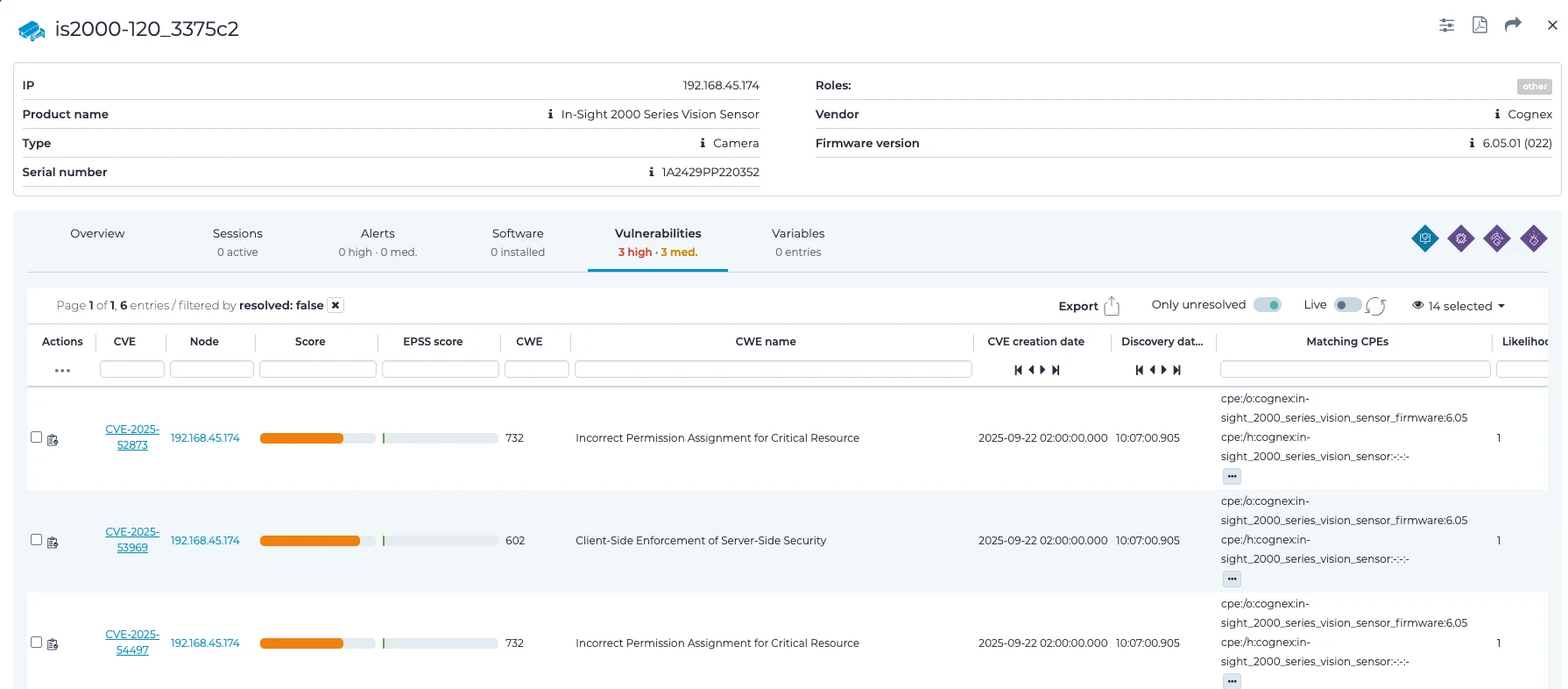Expand more CPEs for CVE-2025-54497 row
Viewport: 1568px width, 689px height.
1232,681
